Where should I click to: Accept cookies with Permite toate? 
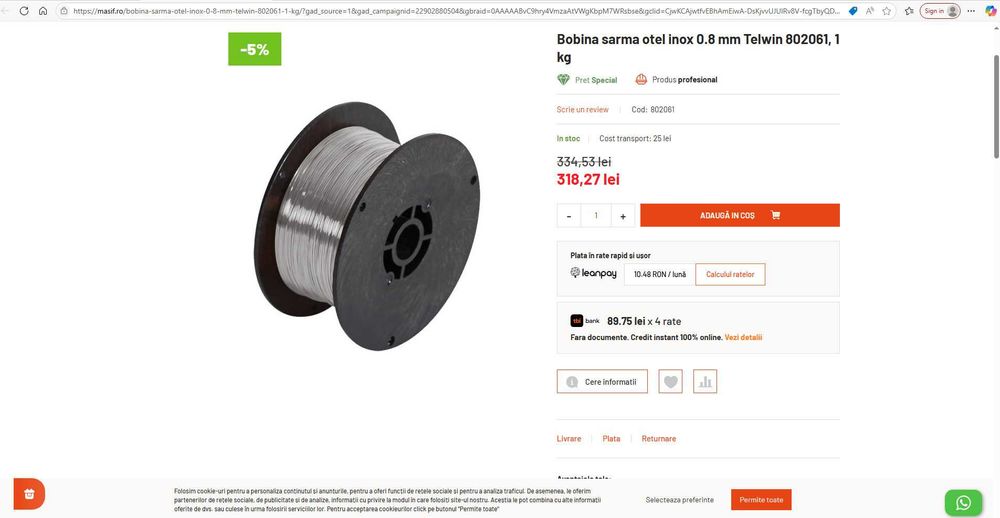[761, 500]
